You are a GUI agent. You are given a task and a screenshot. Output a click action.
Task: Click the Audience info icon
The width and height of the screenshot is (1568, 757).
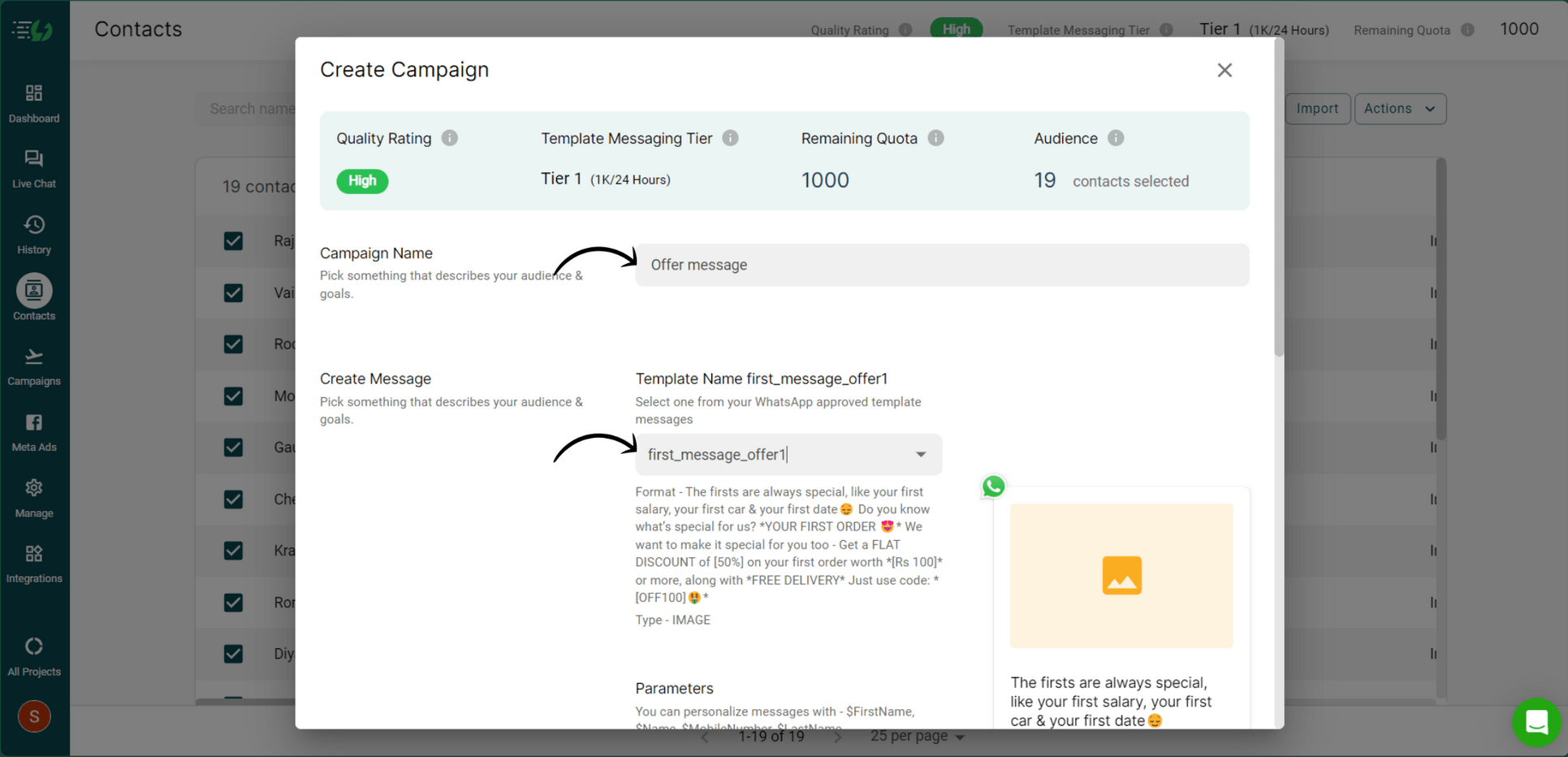click(x=1116, y=138)
